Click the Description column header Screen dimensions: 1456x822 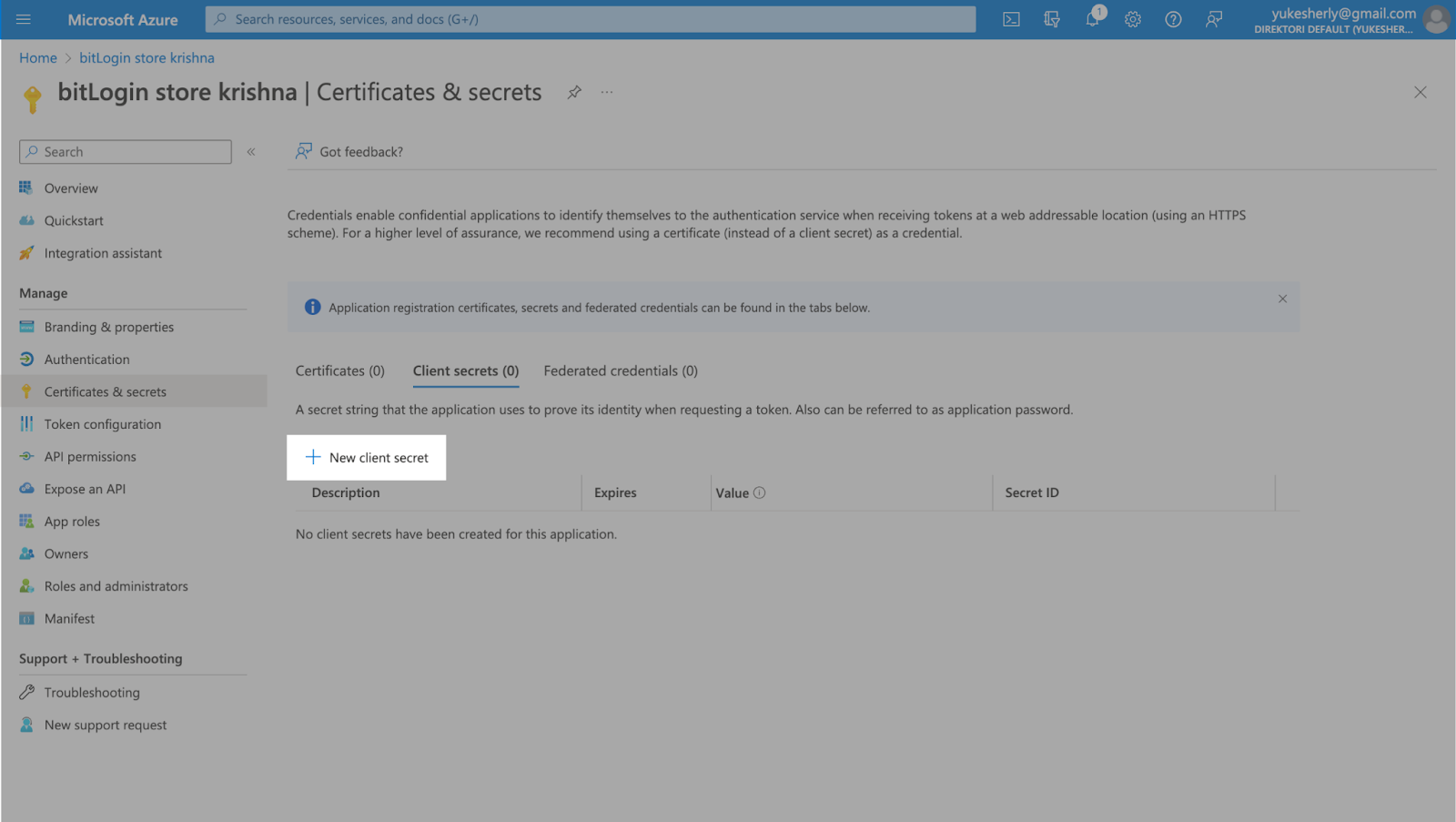(346, 492)
